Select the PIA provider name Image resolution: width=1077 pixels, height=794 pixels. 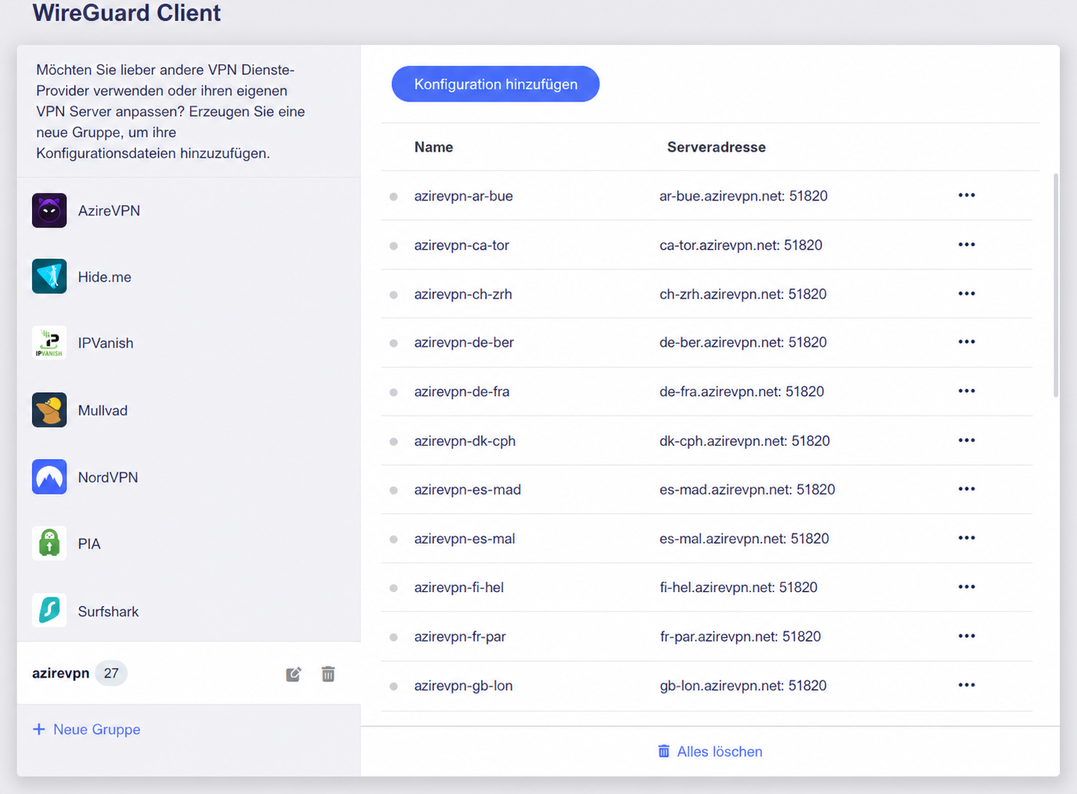coord(89,544)
